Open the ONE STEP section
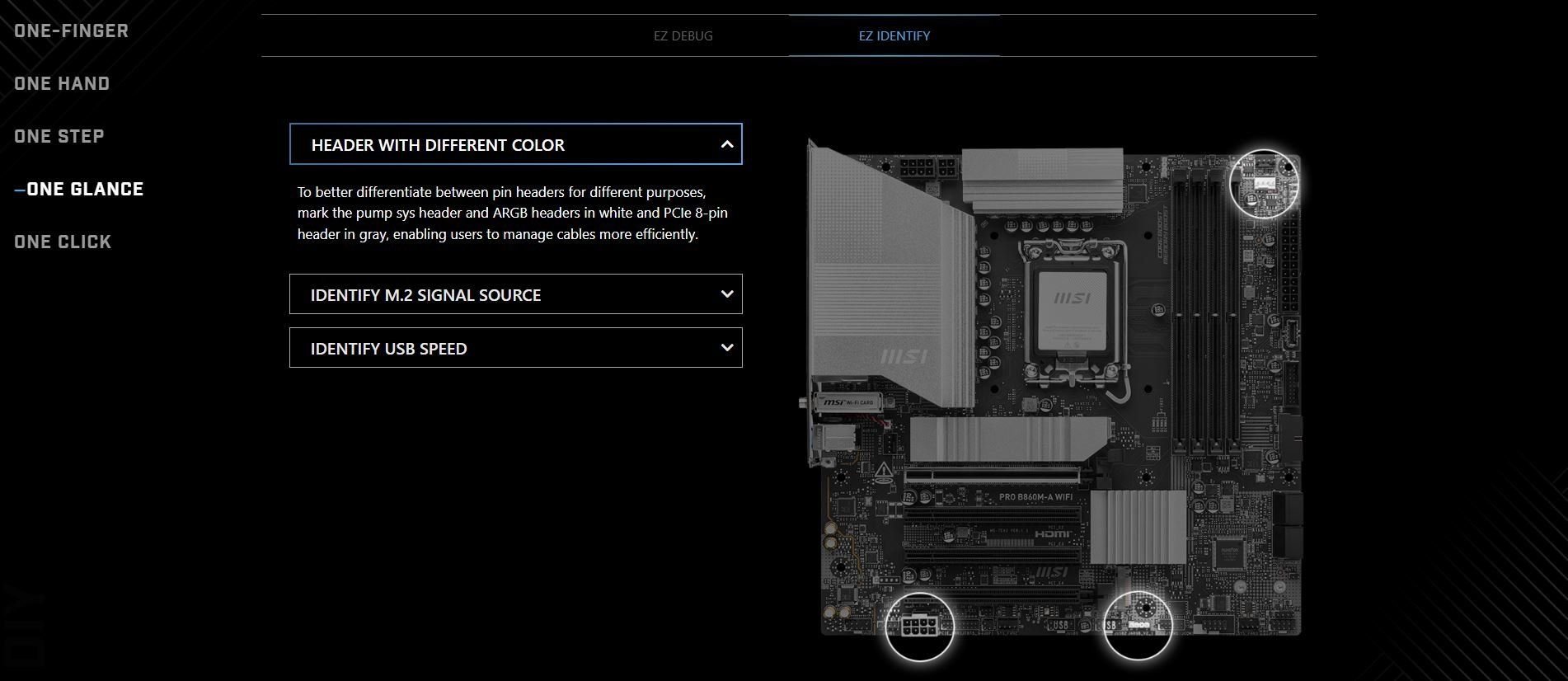 pos(59,137)
